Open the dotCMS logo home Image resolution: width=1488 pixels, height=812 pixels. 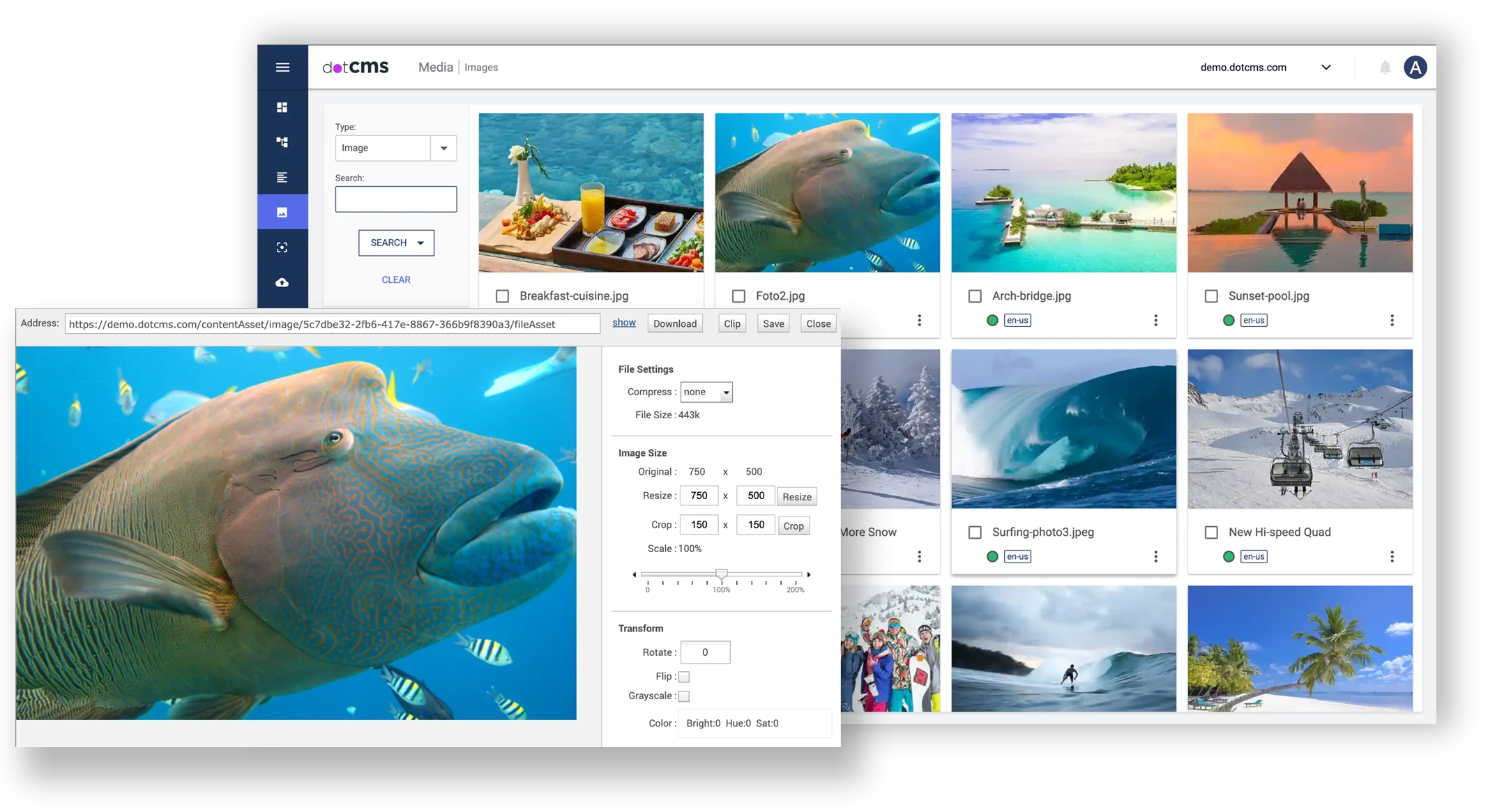click(356, 68)
